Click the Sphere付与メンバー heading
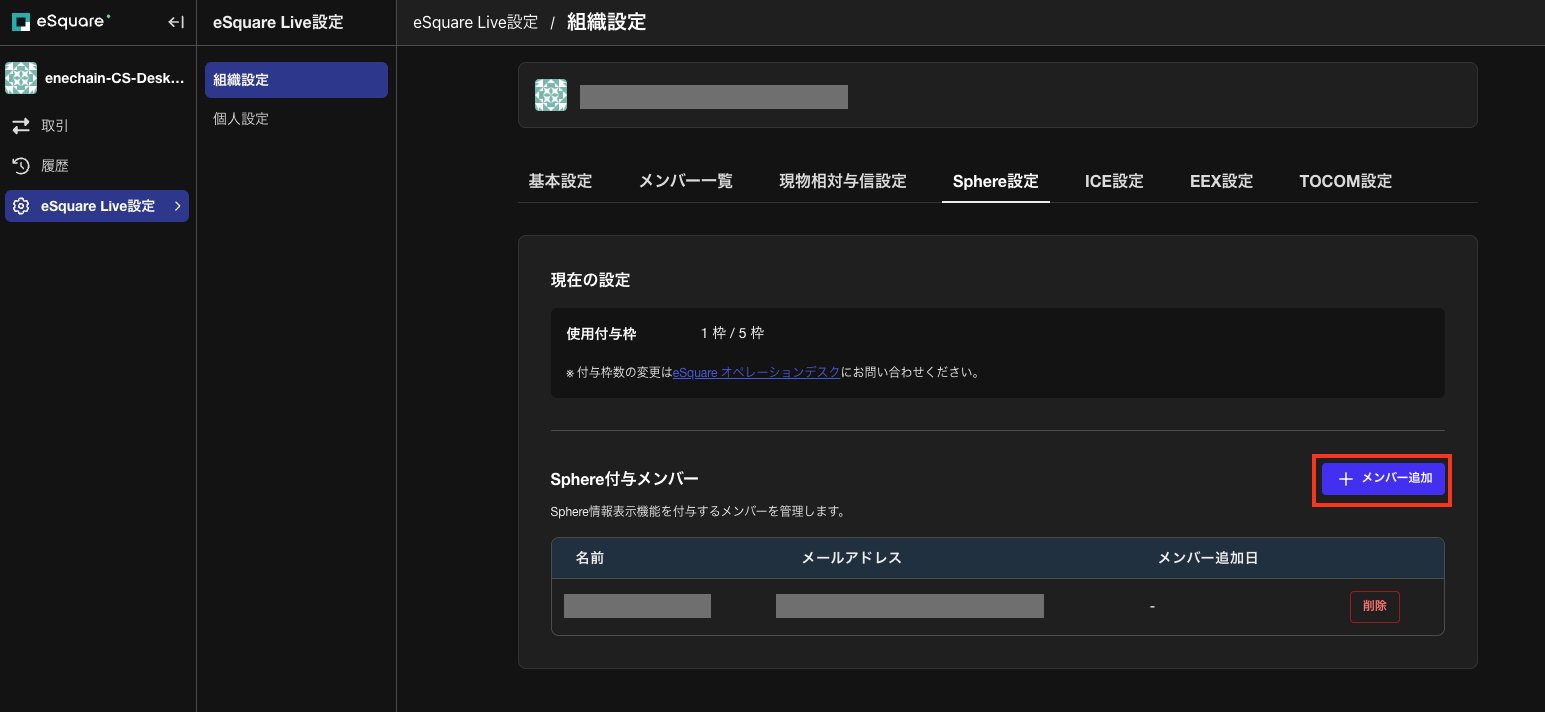Viewport: 1545px width, 712px height. pyautogui.click(x=624, y=479)
